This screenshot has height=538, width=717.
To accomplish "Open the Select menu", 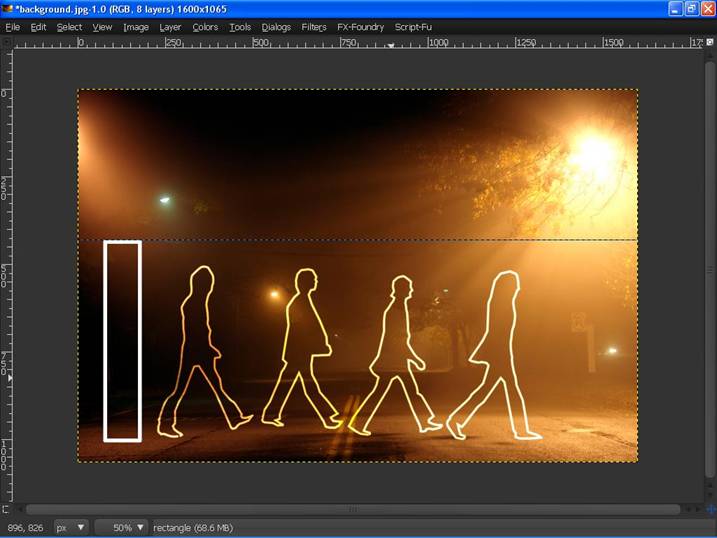I will point(69,27).
